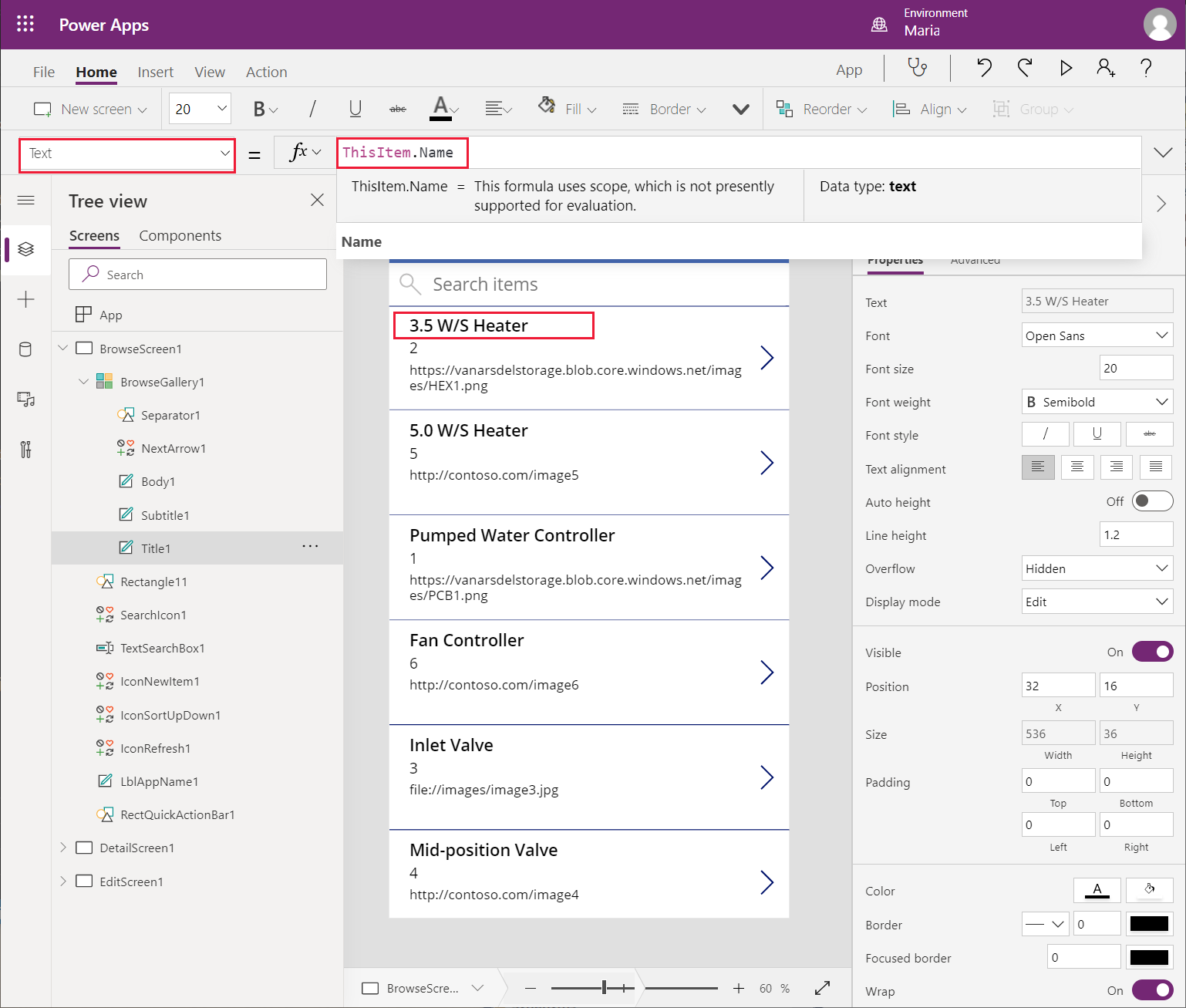Expand DetailScreen1 in tree view
Viewport: 1186px width, 1008px height.
[63, 848]
